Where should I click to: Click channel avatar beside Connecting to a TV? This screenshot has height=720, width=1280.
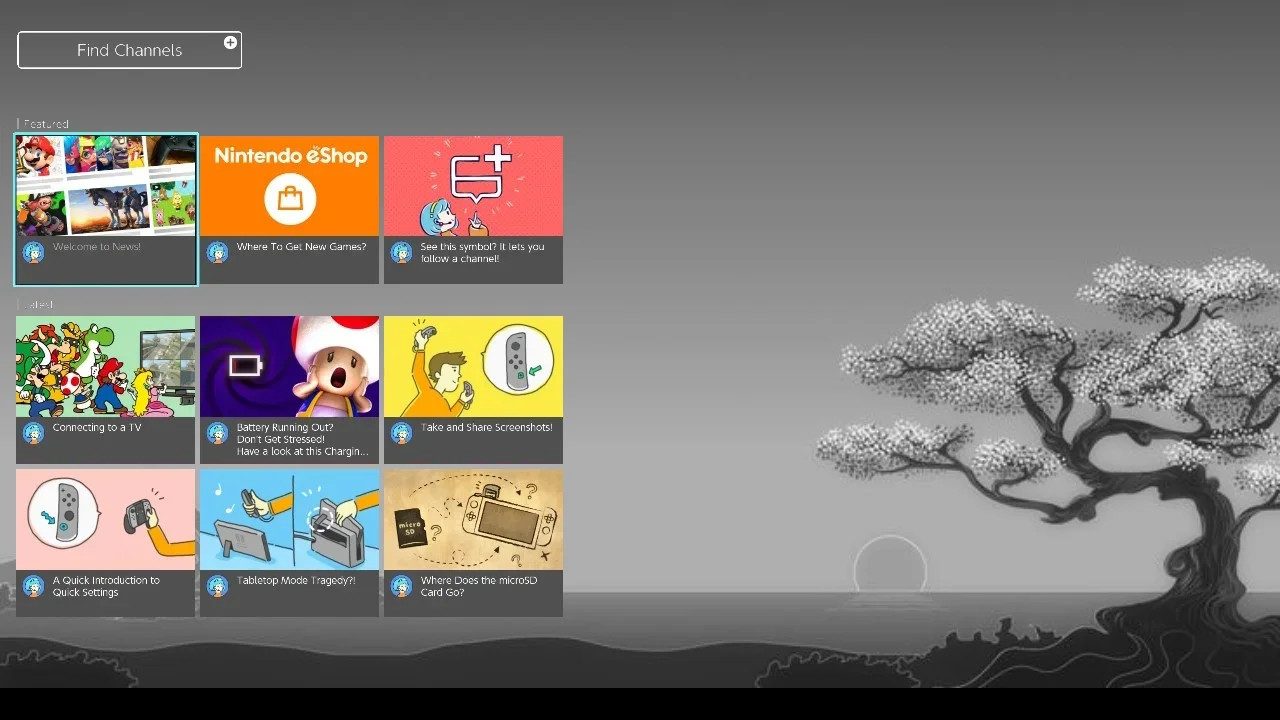click(x=34, y=433)
